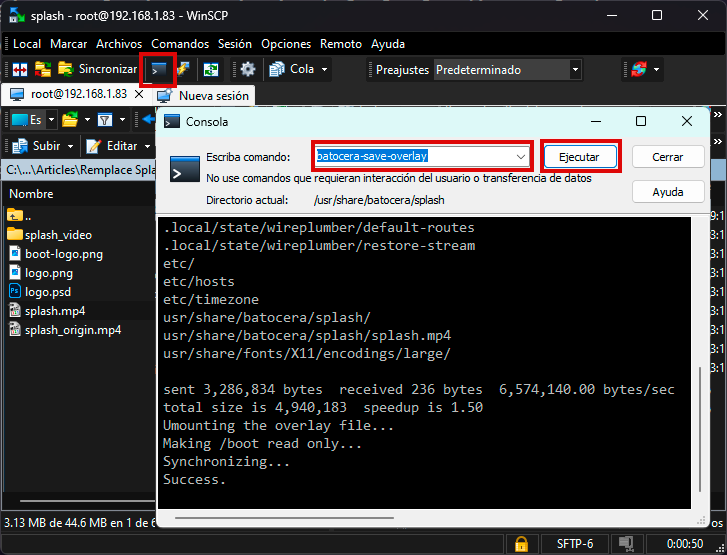Viewport: 727px width, 555px height.
Task: Click the blue back arrow icon
Action: [148, 120]
